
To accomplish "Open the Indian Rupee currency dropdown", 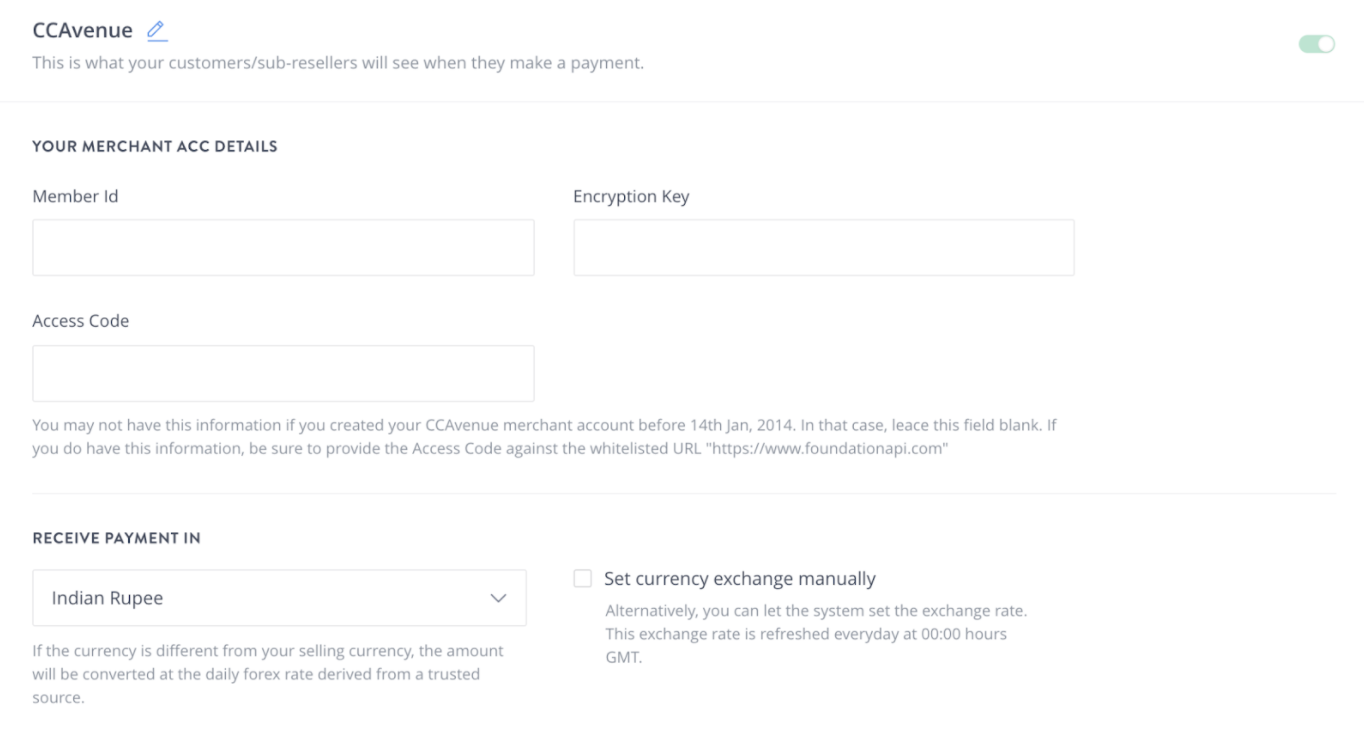I will click(279, 598).
